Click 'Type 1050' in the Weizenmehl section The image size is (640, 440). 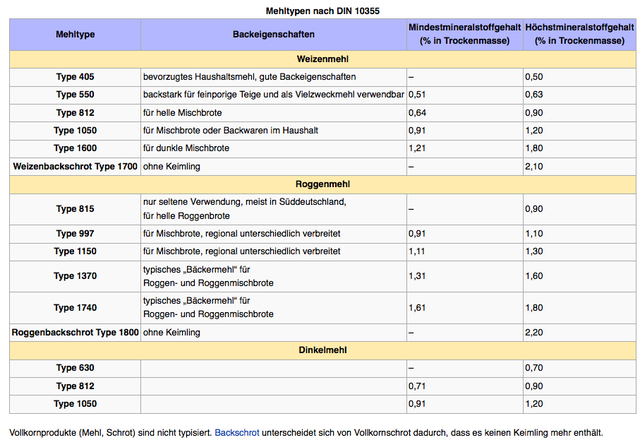[75, 131]
